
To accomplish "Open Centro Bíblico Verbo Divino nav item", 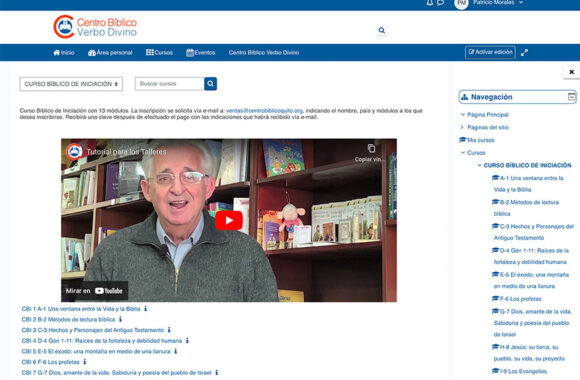I will click(x=264, y=53).
